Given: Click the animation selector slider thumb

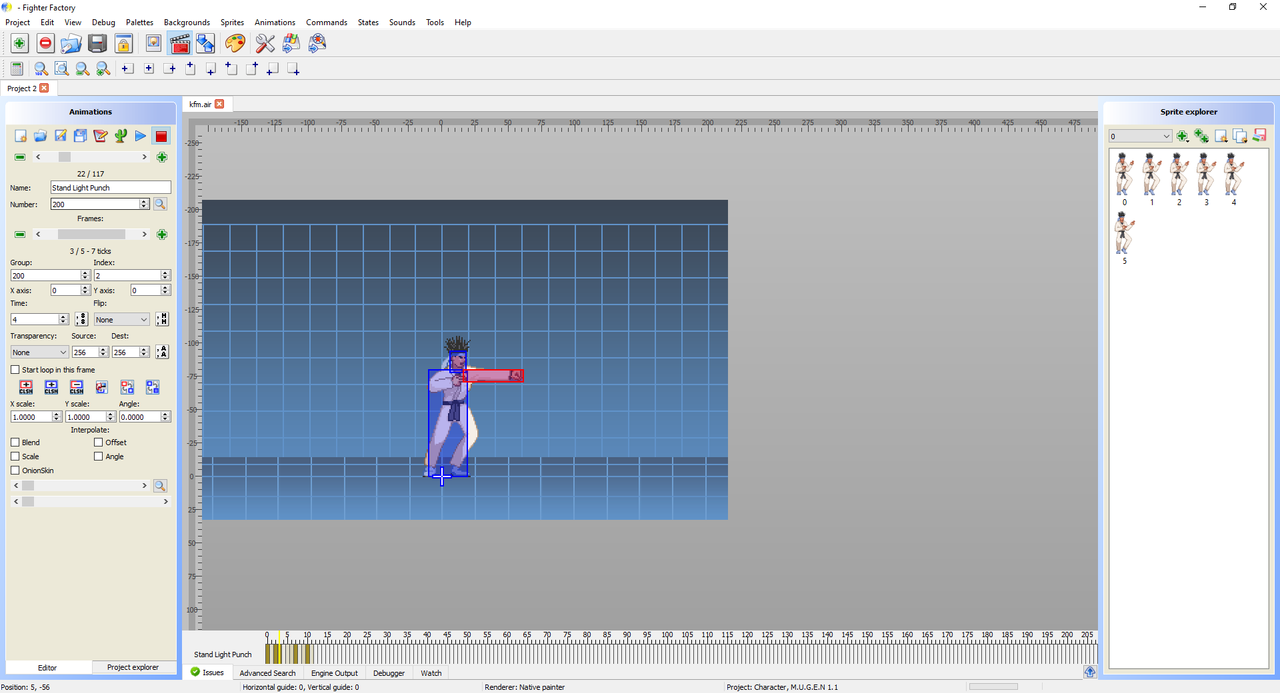Looking at the screenshot, I should pos(64,157).
